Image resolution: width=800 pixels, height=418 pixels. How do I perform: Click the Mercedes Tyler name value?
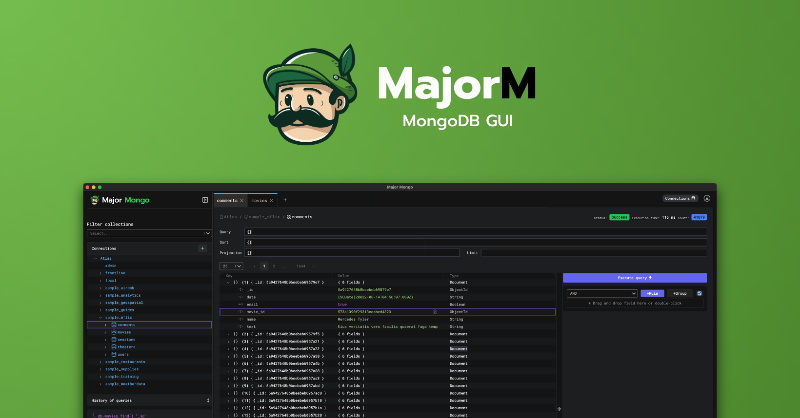click(353, 319)
